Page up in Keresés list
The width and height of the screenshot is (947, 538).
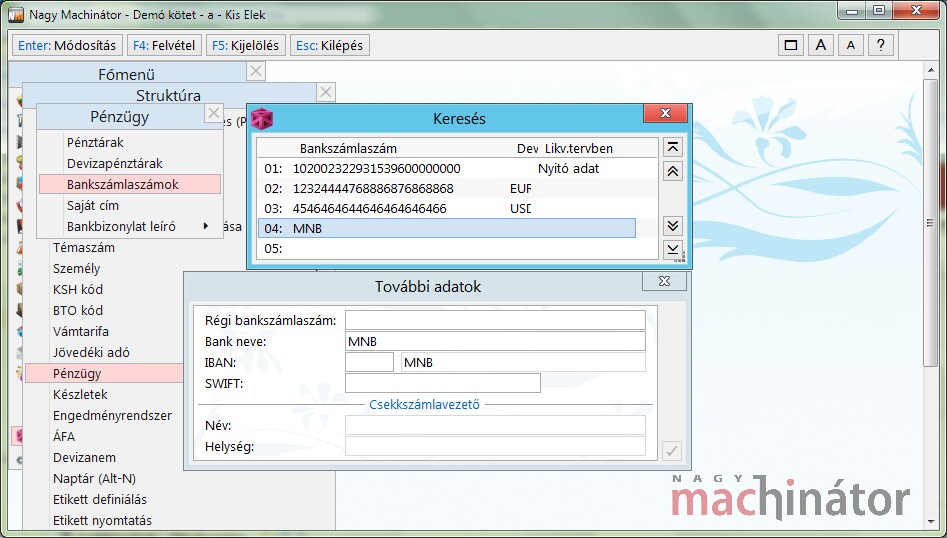673,171
